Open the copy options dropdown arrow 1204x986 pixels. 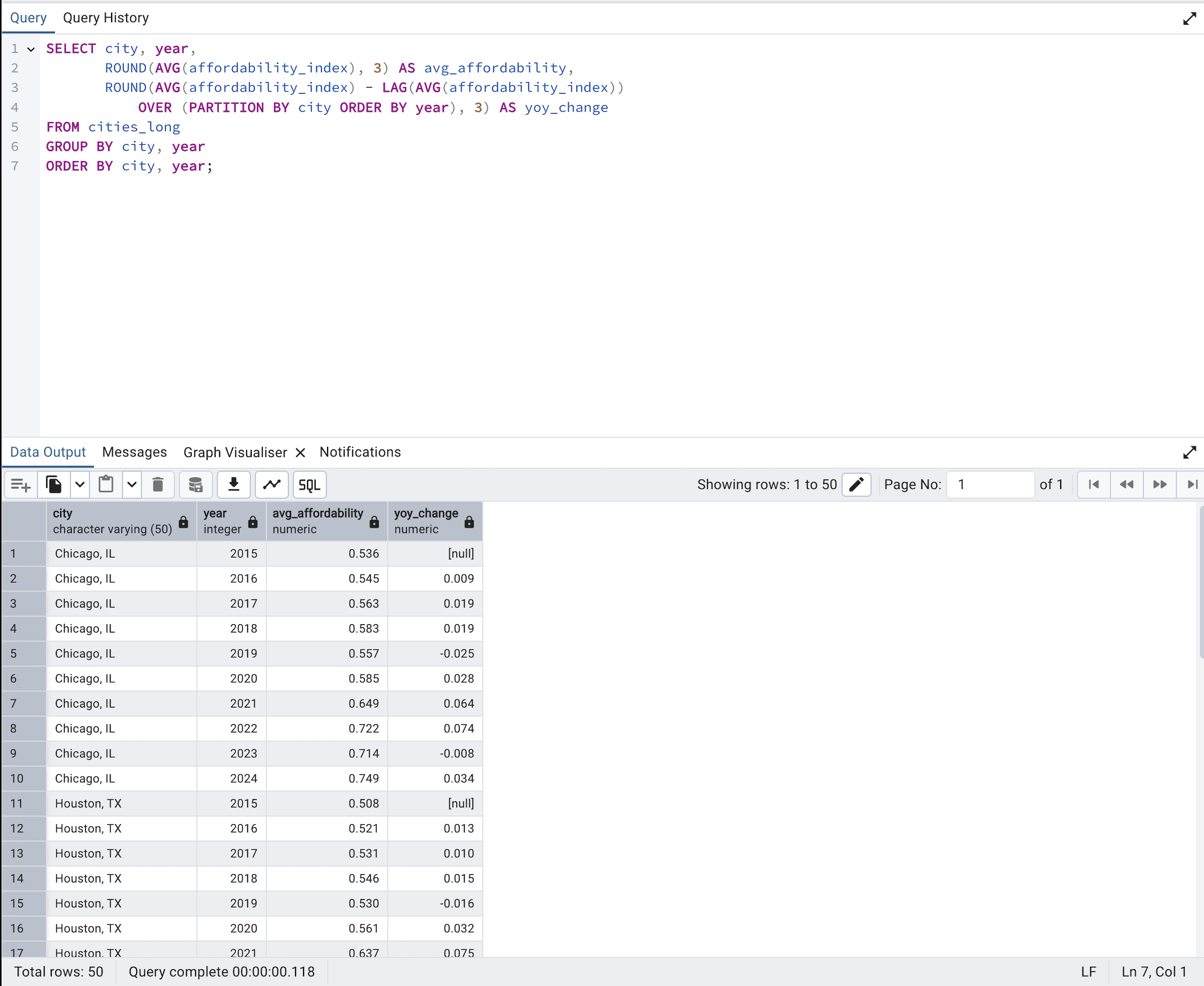point(80,484)
